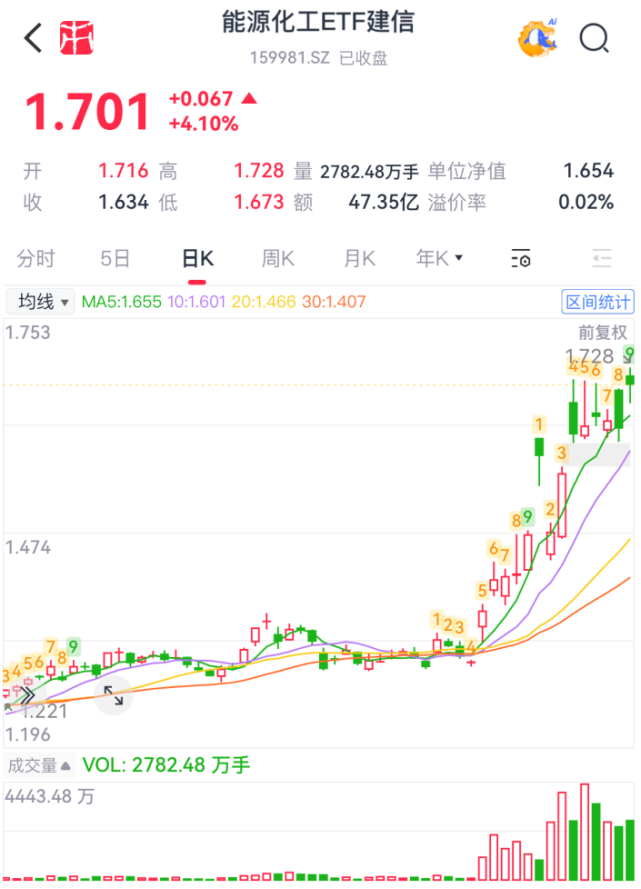Tap the VOL: 2782.48 万手 label
Image resolution: width=641 pixels, height=889 pixels.
pyautogui.click(x=166, y=765)
